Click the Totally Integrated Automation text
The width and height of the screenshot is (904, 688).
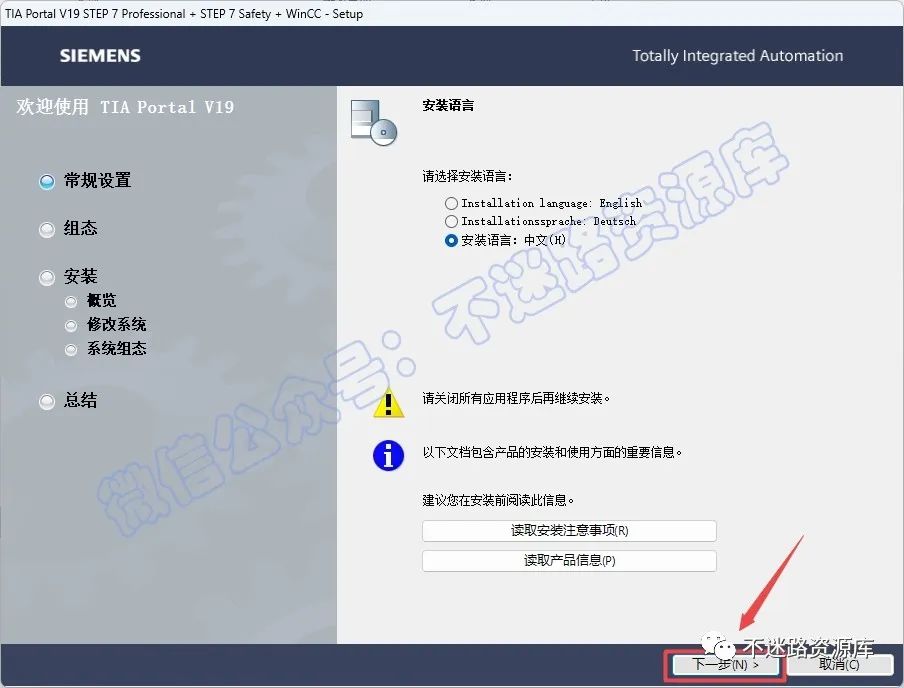(x=737, y=56)
